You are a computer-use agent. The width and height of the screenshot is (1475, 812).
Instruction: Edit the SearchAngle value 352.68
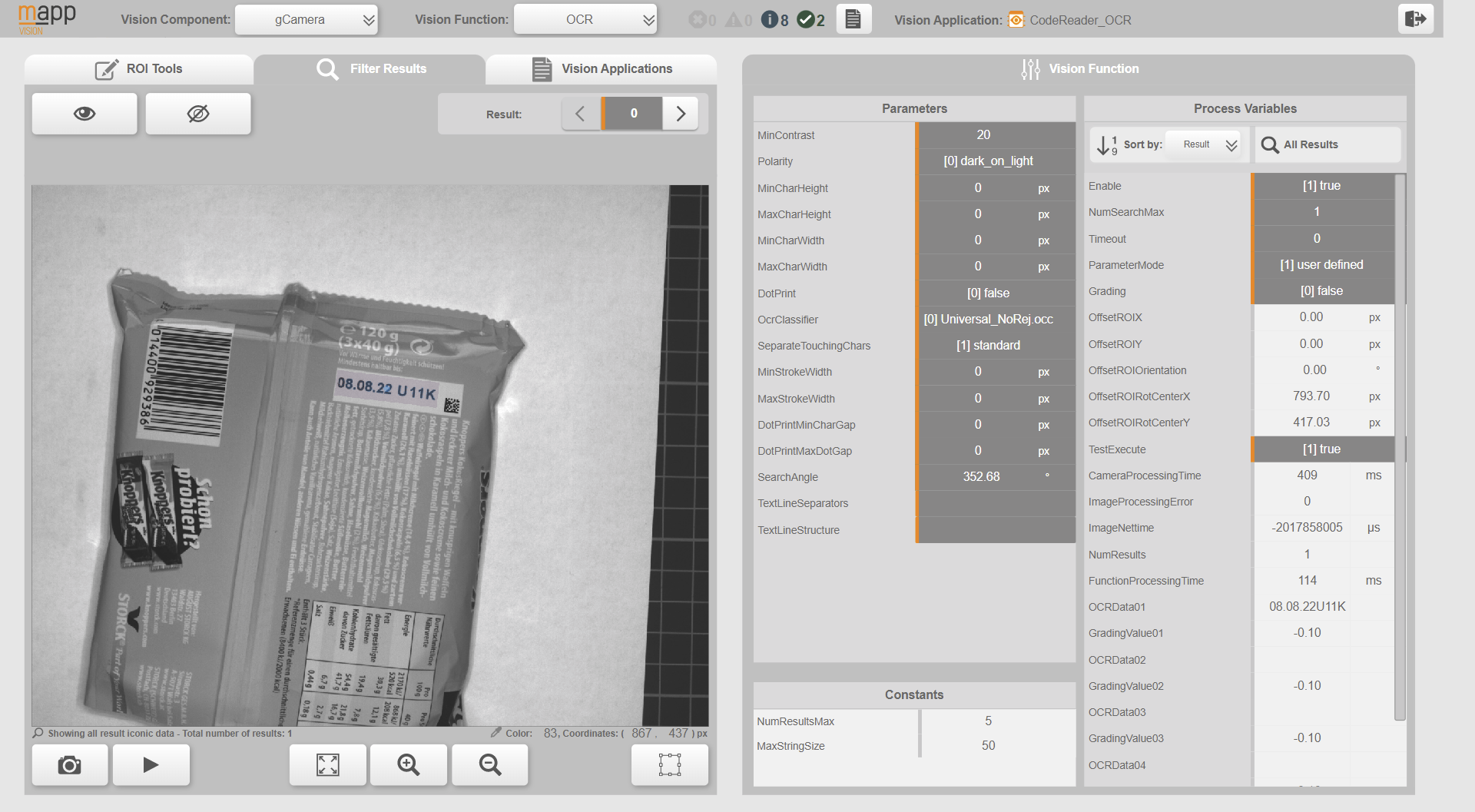click(x=996, y=477)
